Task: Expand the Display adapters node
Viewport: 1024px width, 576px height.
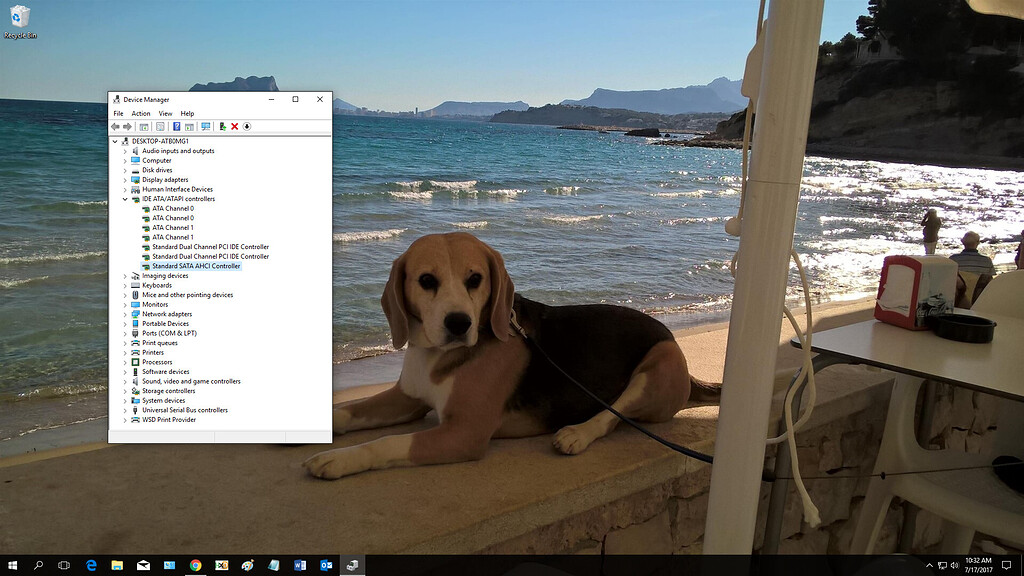Action: tap(125, 180)
